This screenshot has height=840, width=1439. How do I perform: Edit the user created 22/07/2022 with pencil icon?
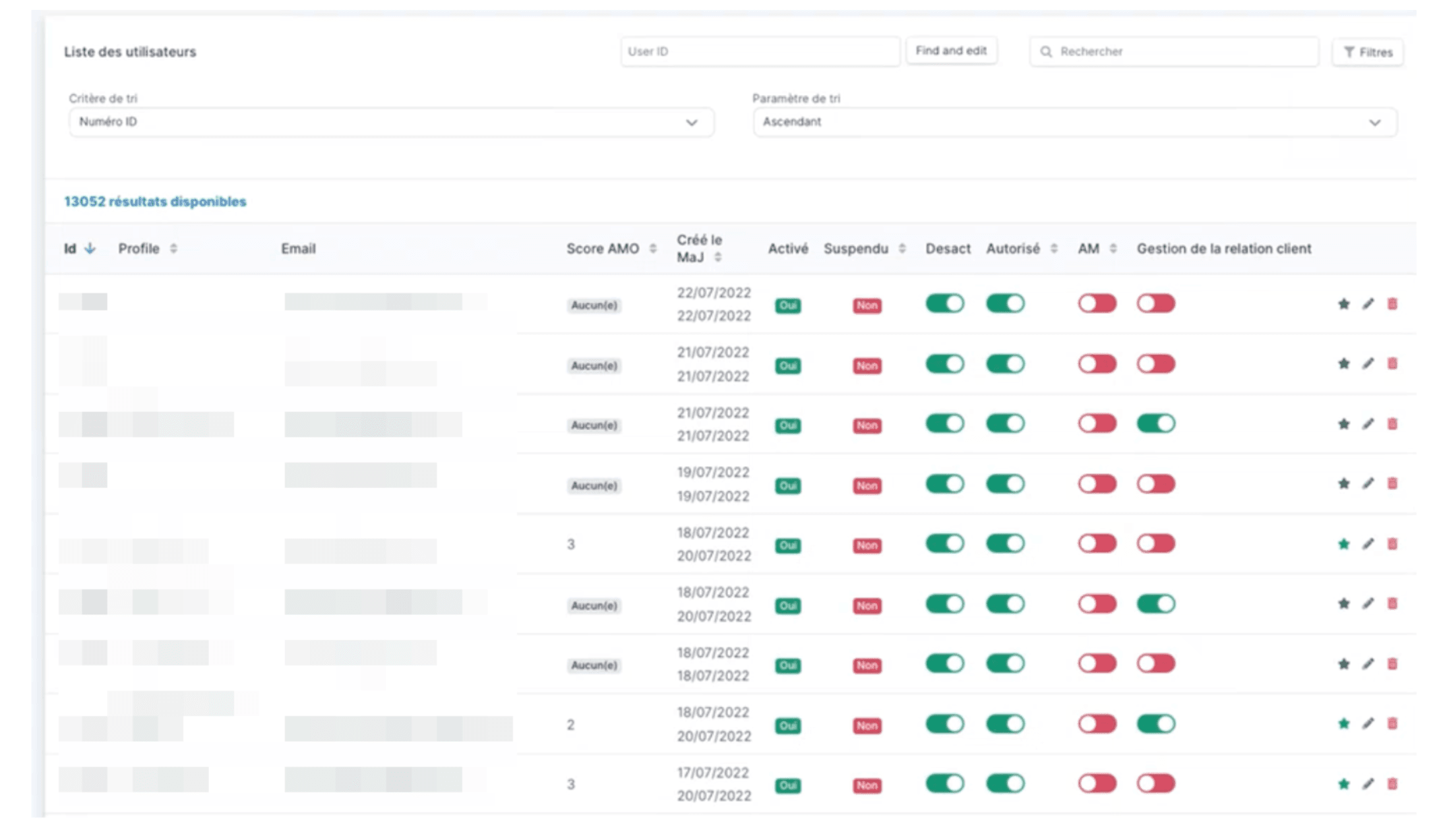(1368, 304)
